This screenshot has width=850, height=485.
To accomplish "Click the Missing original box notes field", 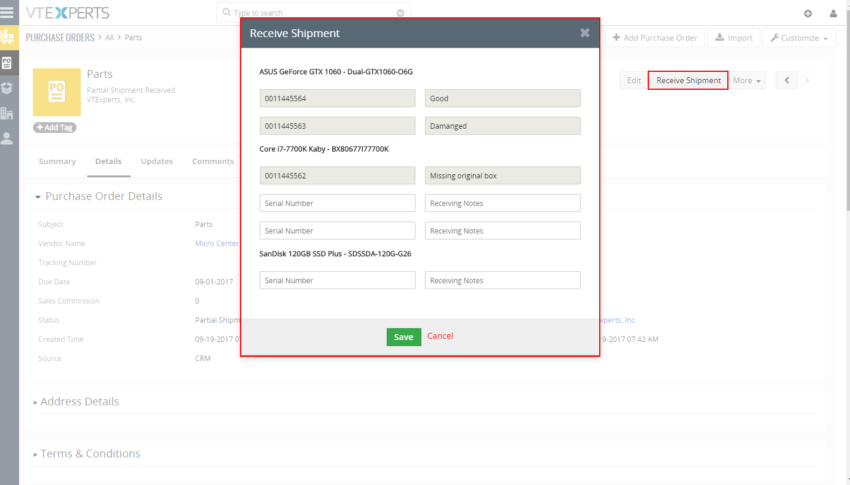I will point(503,176).
